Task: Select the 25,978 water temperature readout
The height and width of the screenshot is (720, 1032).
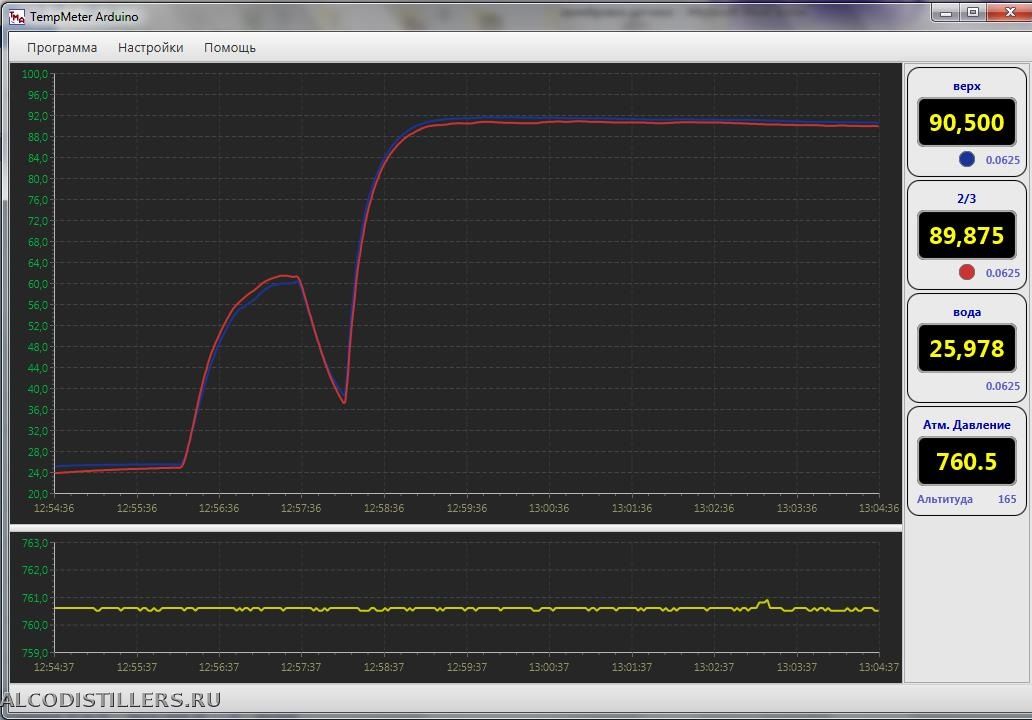Action: click(x=966, y=348)
